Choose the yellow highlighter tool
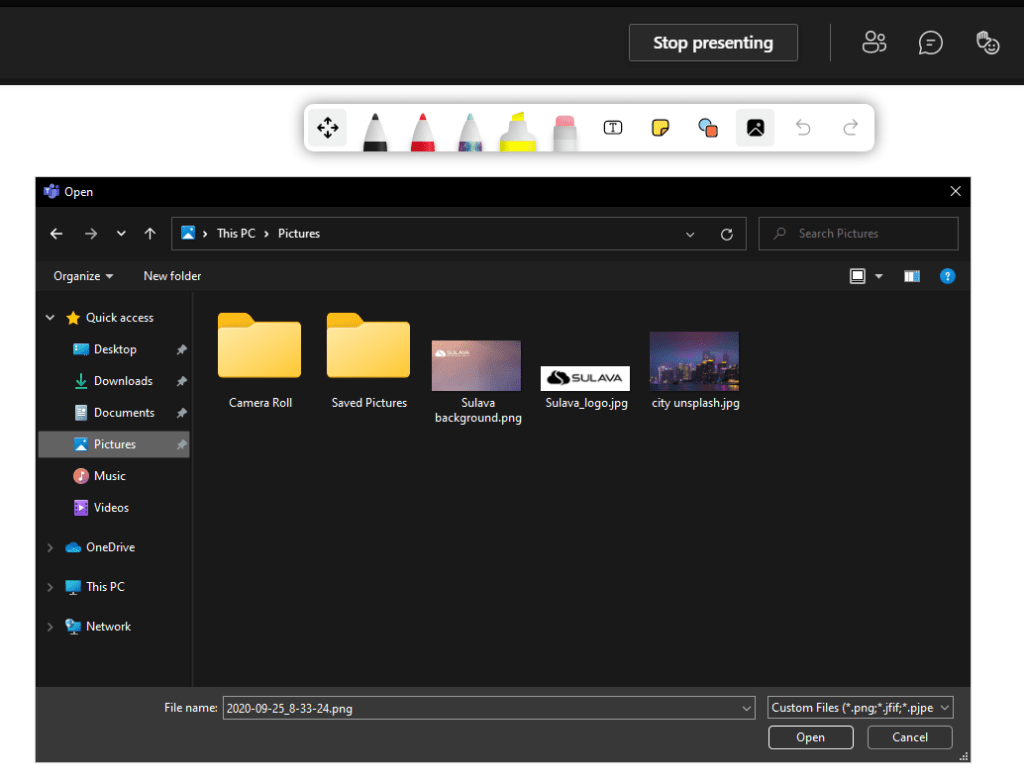The height and width of the screenshot is (780, 1024). coord(517,131)
